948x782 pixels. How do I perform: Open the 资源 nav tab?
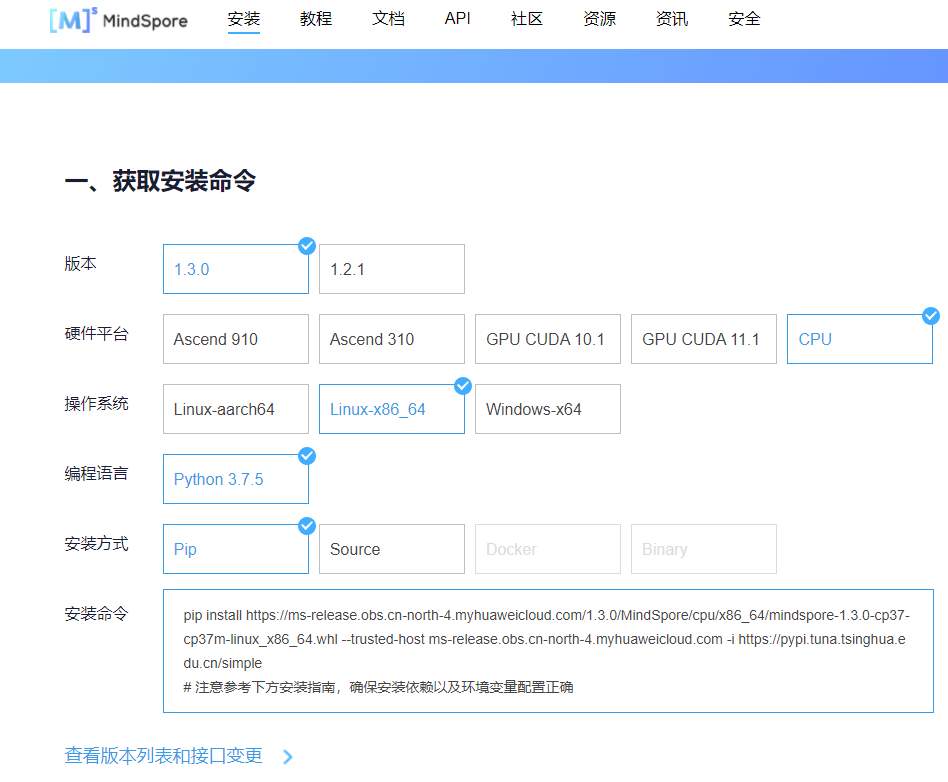(599, 19)
